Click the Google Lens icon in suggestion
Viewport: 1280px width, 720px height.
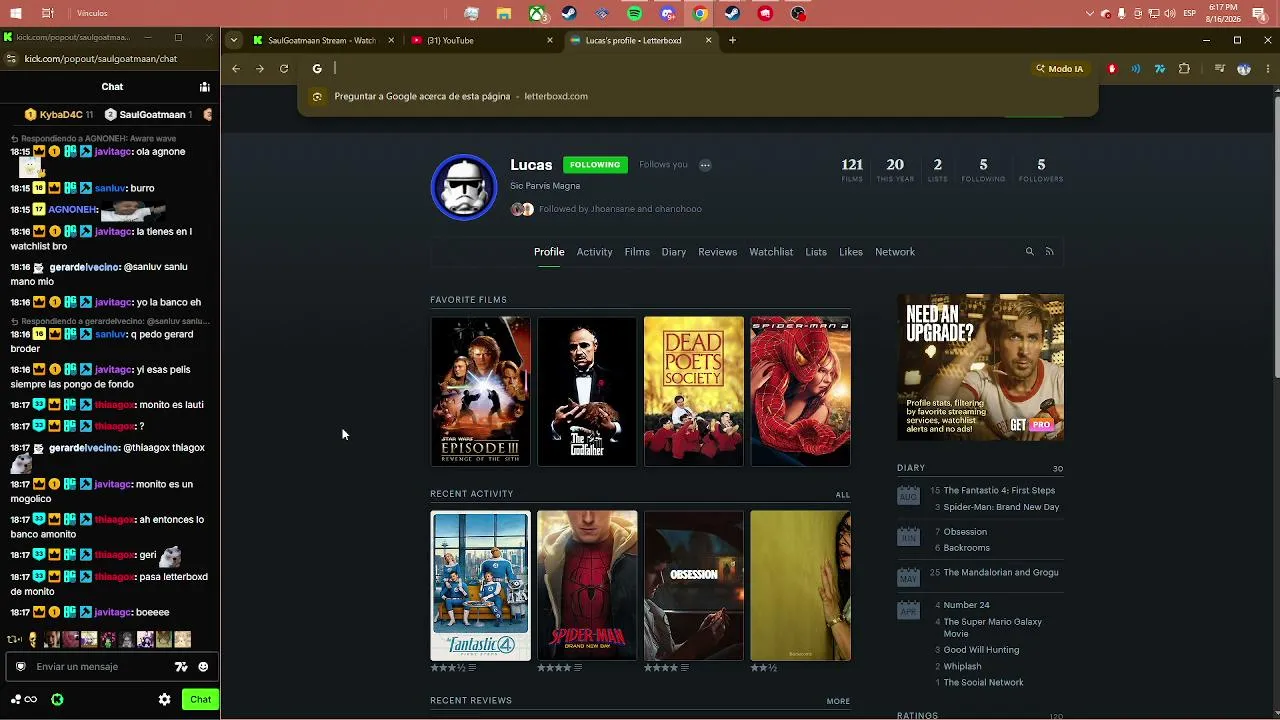[317, 97]
